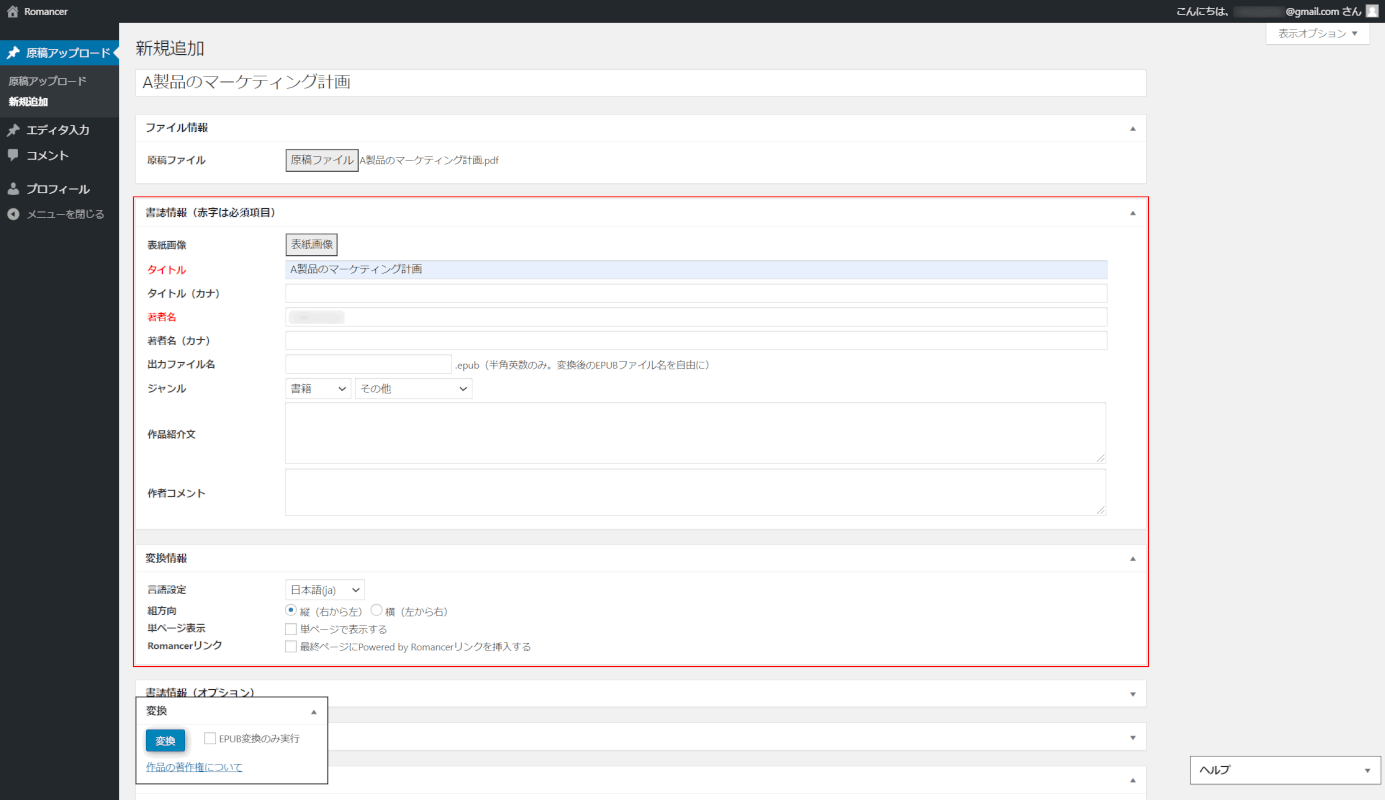
Task: Click the pin icon beside エディタ入力
Action: tap(13, 130)
